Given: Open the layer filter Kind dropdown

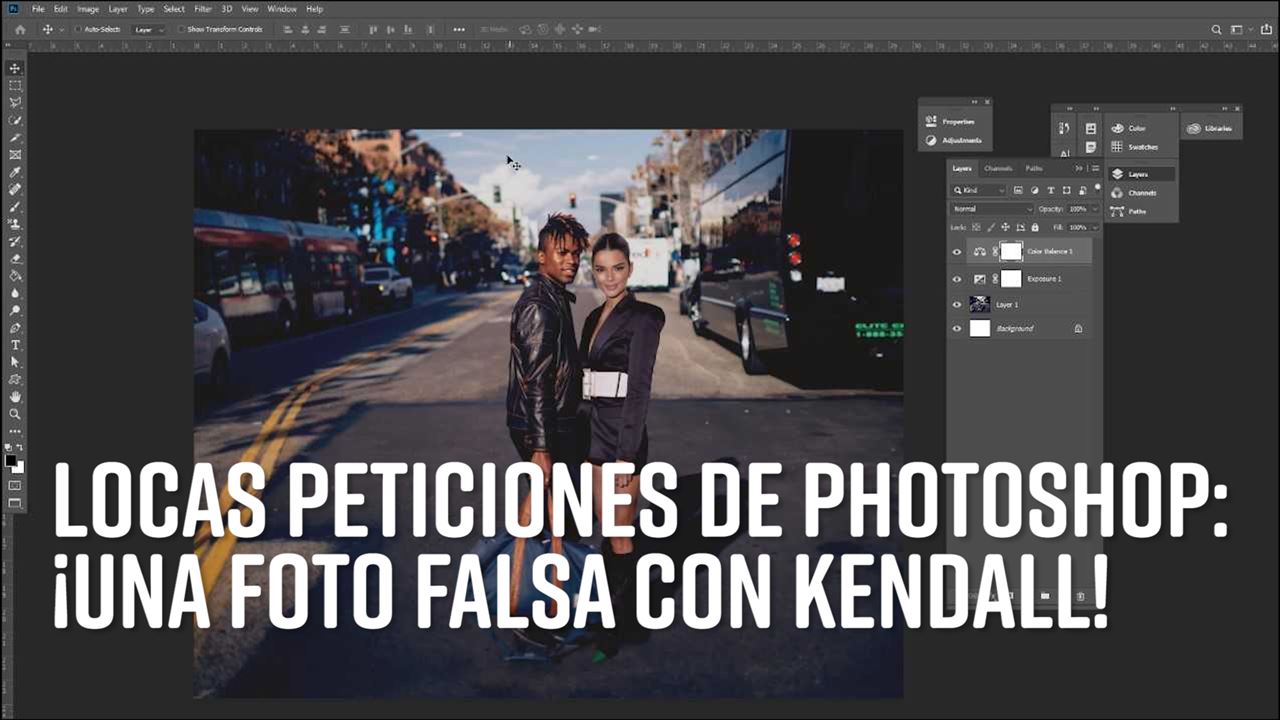Looking at the screenshot, I should tap(978, 190).
